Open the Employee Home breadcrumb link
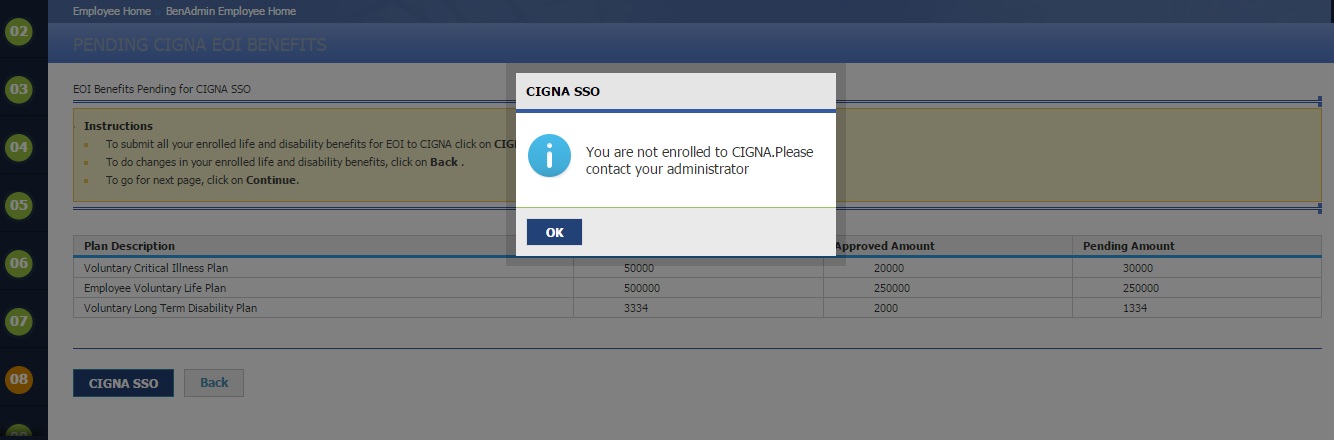 tap(111, 11)
